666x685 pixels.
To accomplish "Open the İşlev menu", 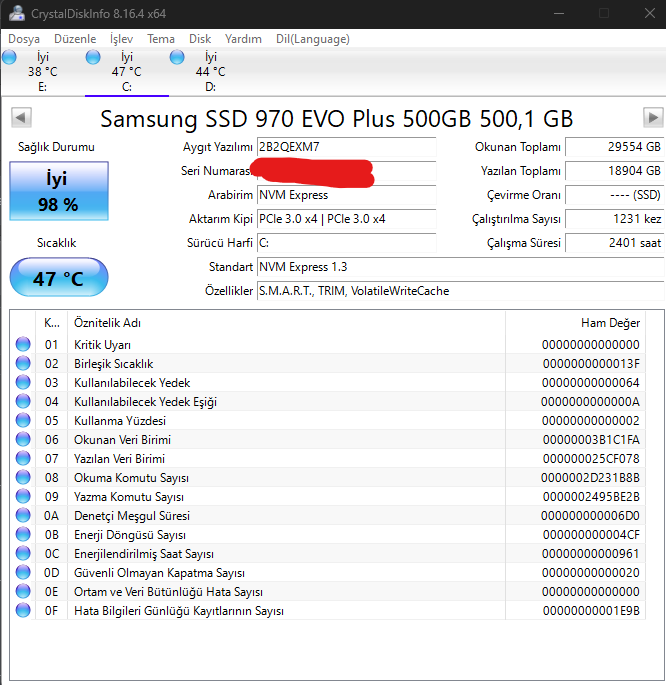I will coord(121,39).
